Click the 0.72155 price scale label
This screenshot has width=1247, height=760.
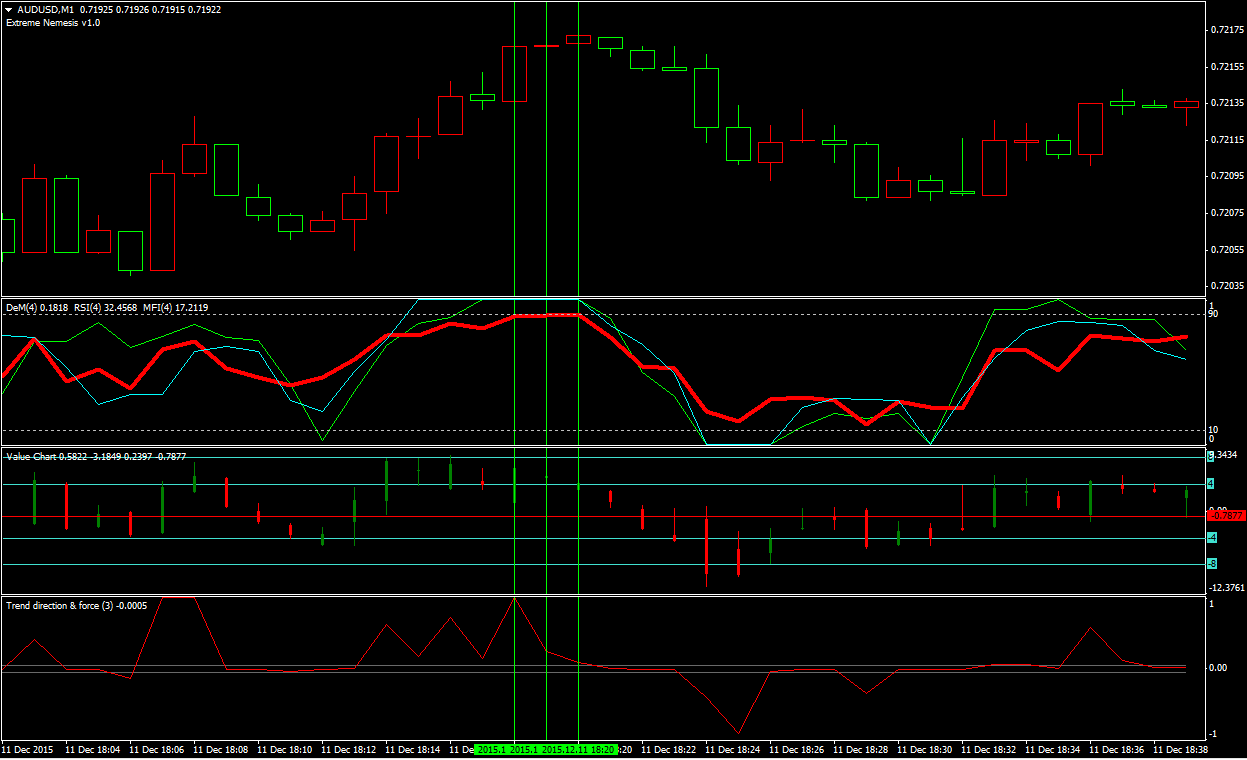[1226, 66]
